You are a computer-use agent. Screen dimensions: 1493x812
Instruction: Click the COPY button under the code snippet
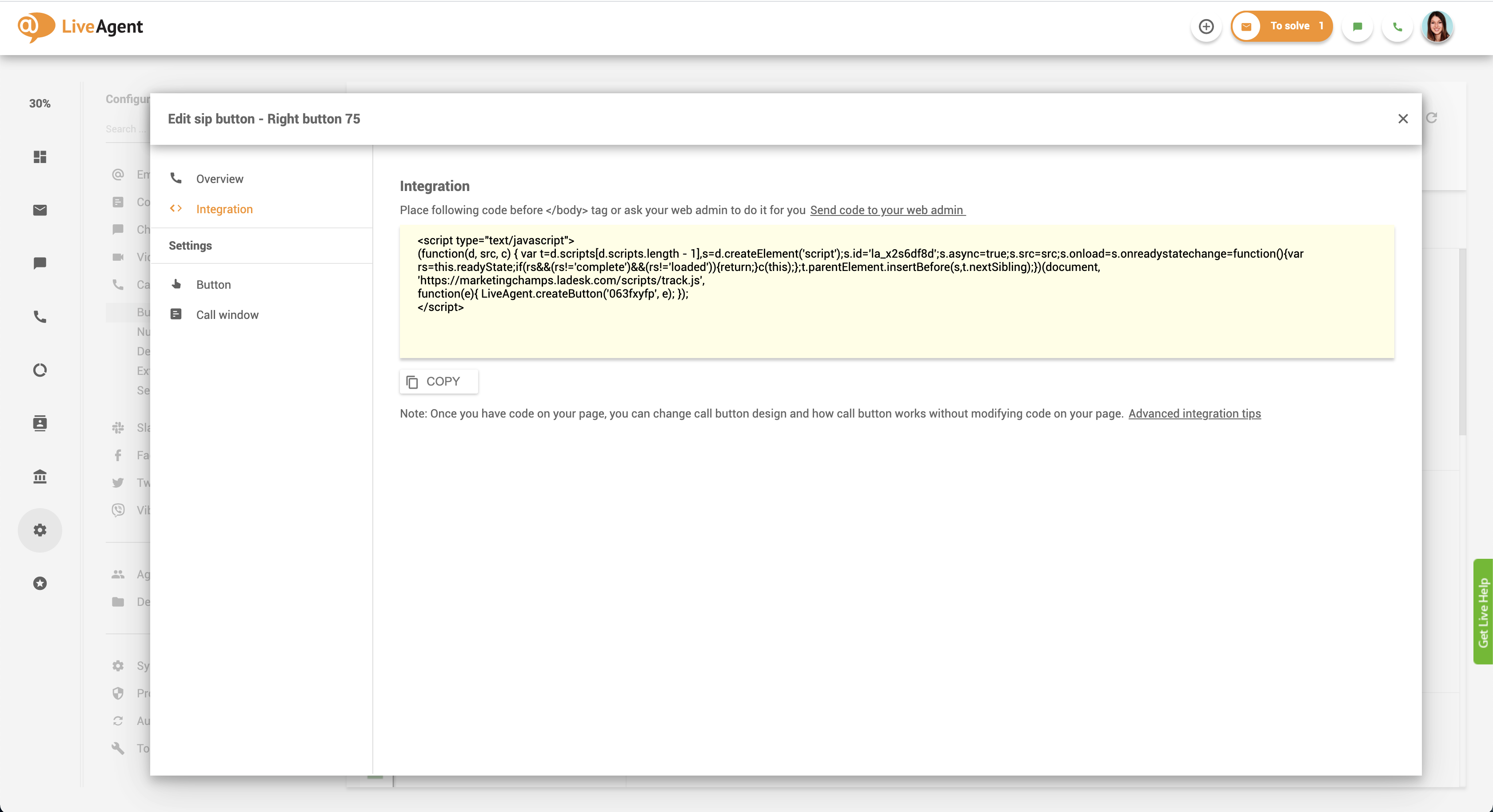click(x=438, y=382)
